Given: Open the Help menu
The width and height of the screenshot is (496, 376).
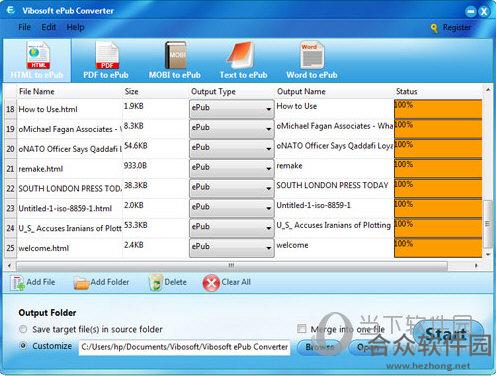Looking at the screenshot, I should click(75, 27).
